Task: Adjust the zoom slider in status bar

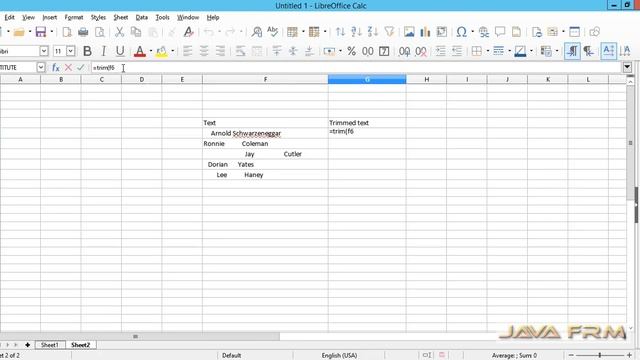Action: (600, 355)
